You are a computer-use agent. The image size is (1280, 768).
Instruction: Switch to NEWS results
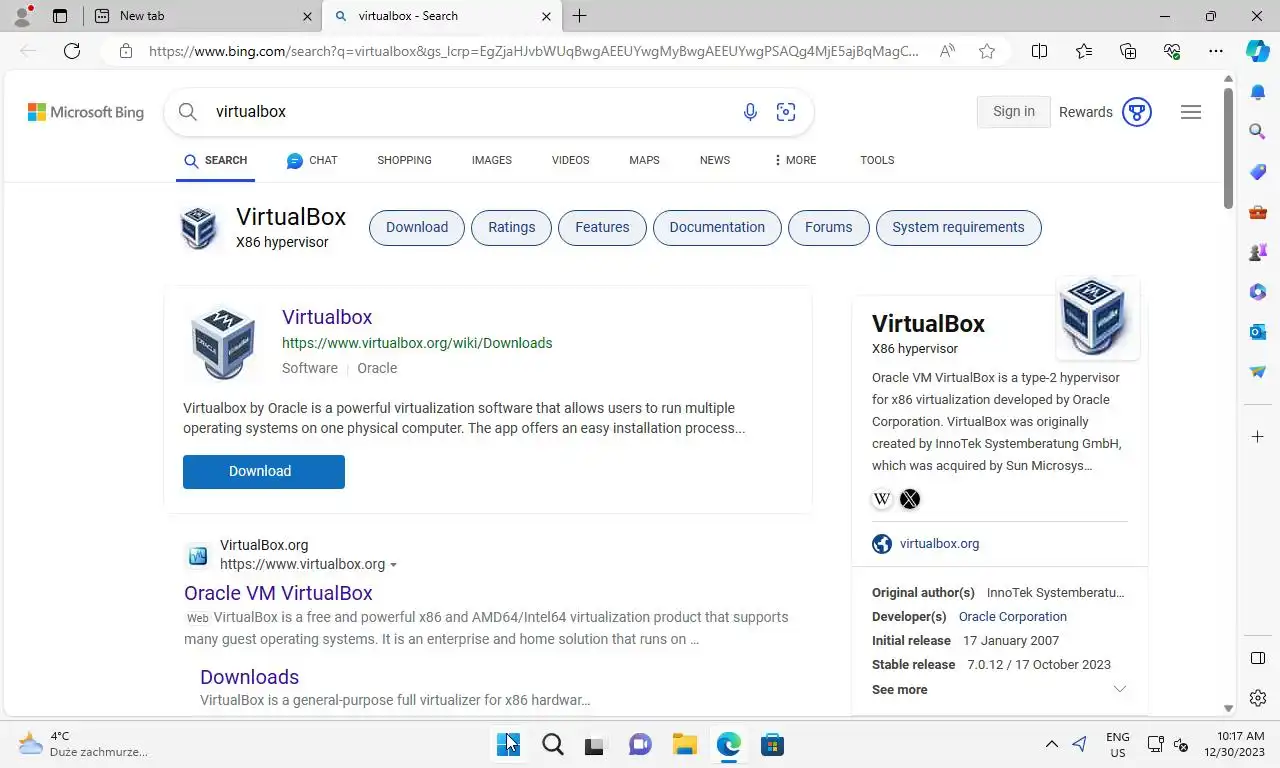tap(715, 160)
